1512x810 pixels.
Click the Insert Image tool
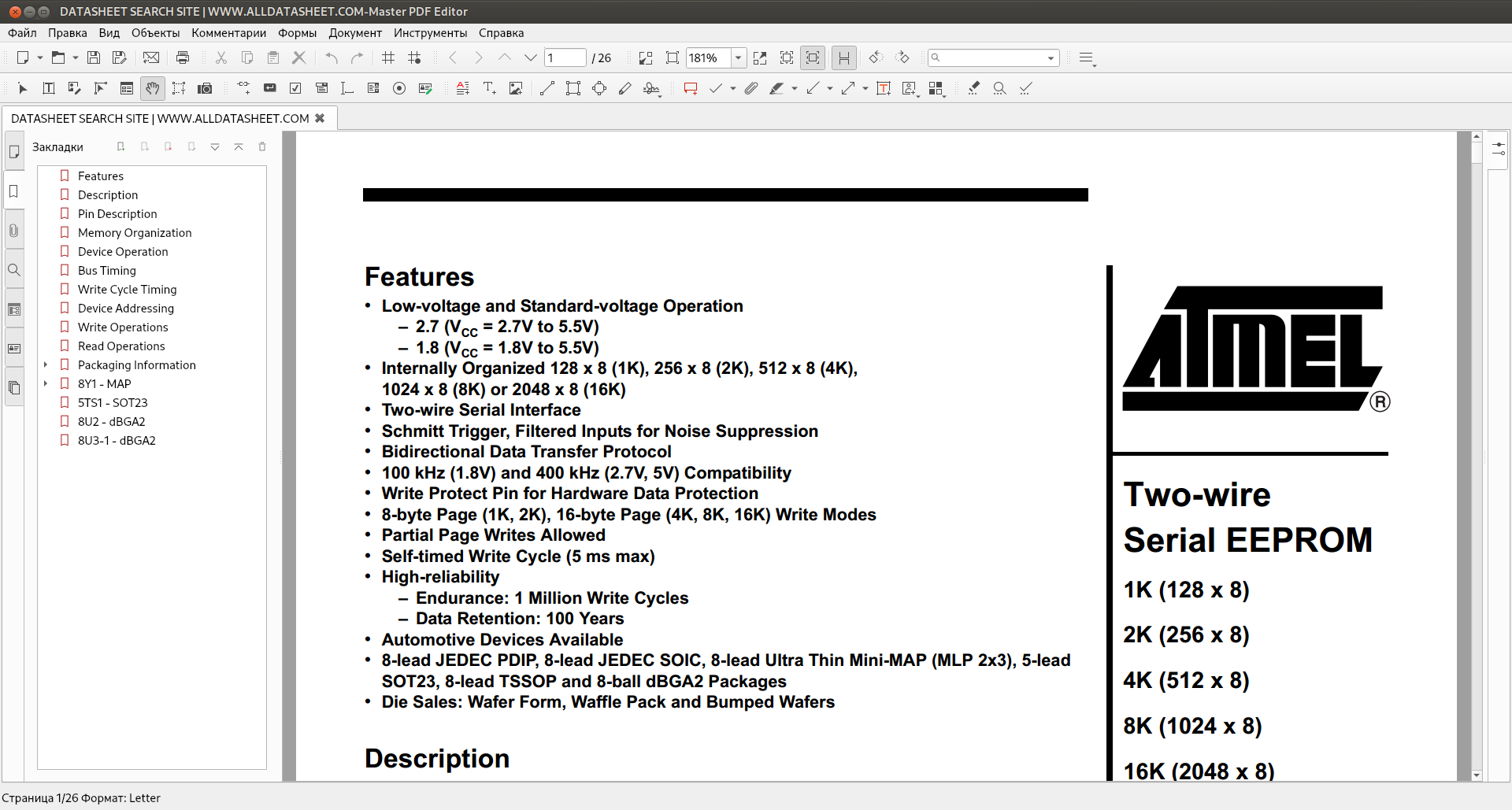tap(516, 89)
